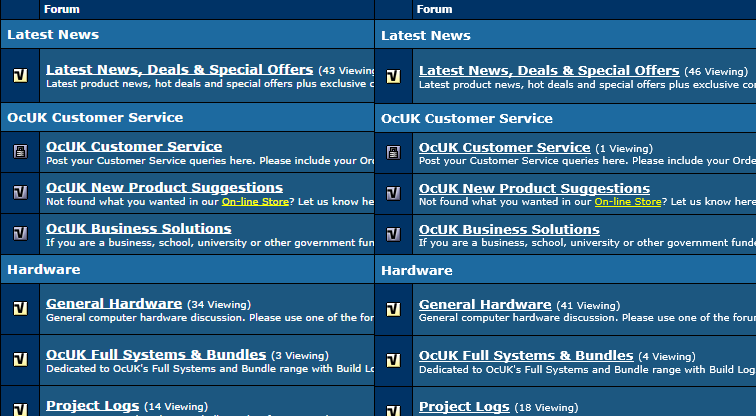The width and height of the screenshot is (756, 416).
Task: Click the "(46 Viewing)" count text
Action: click(716, 72)
